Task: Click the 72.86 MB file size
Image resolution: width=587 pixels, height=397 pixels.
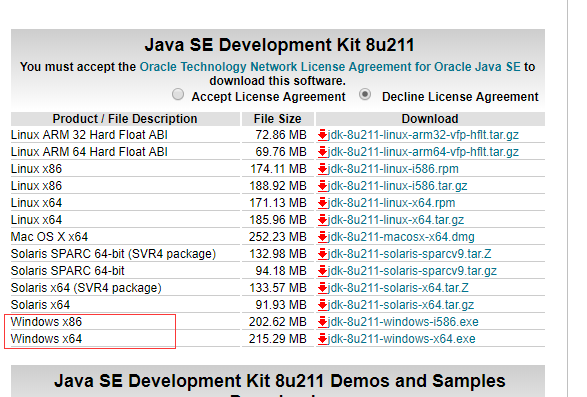Action: 281,135
